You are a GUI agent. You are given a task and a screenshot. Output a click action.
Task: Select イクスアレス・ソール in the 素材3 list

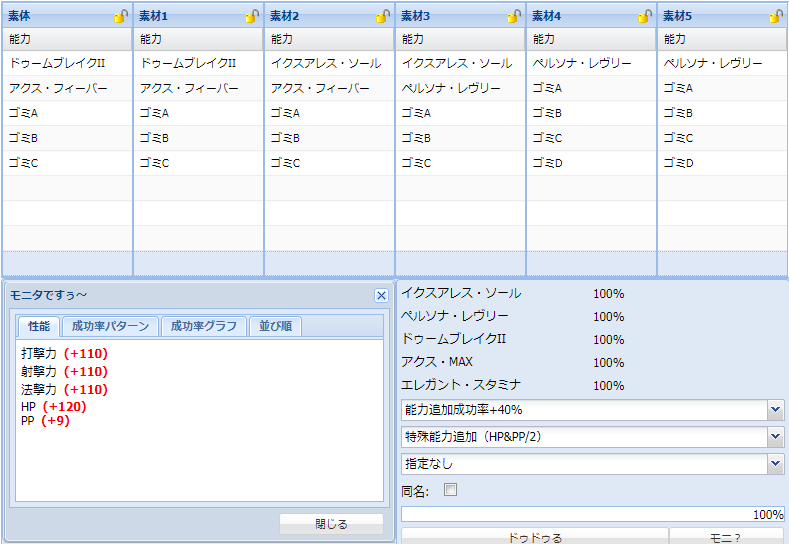(460, 63)
